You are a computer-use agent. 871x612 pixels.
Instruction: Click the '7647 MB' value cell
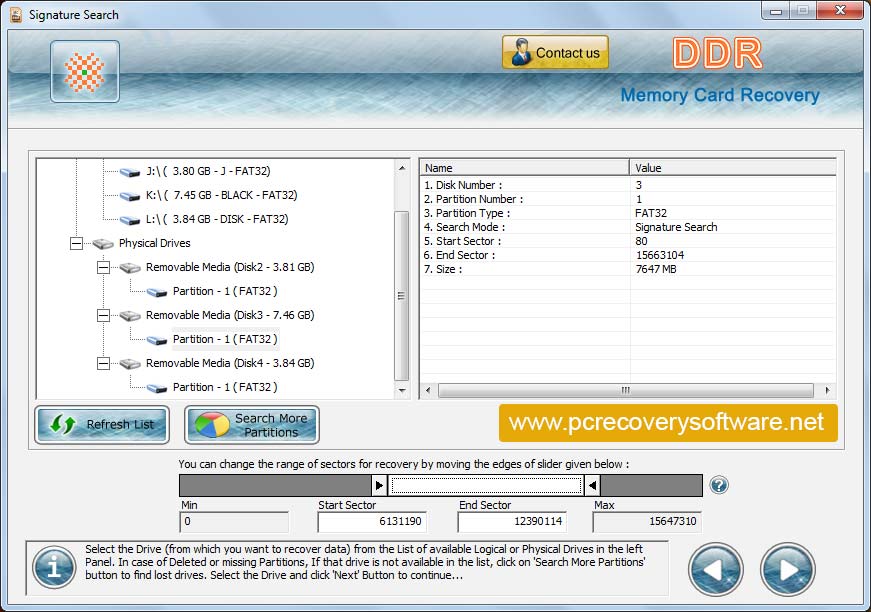pyautogui.click(x=656, y=269)
